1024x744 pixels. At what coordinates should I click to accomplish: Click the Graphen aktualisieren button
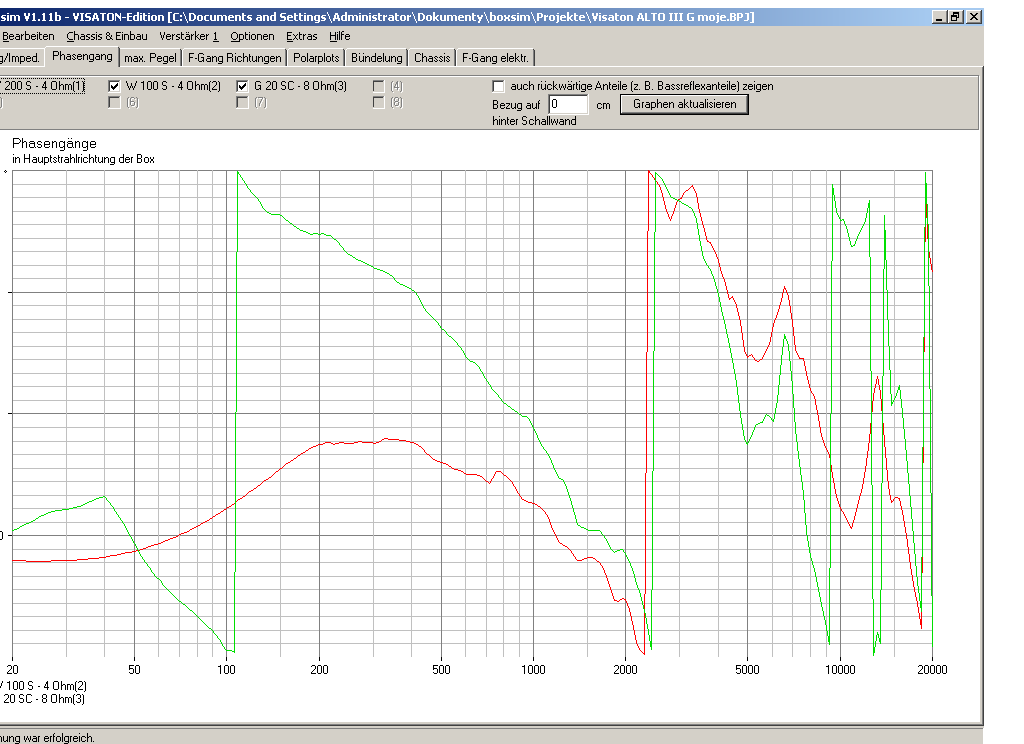[684, 105]
